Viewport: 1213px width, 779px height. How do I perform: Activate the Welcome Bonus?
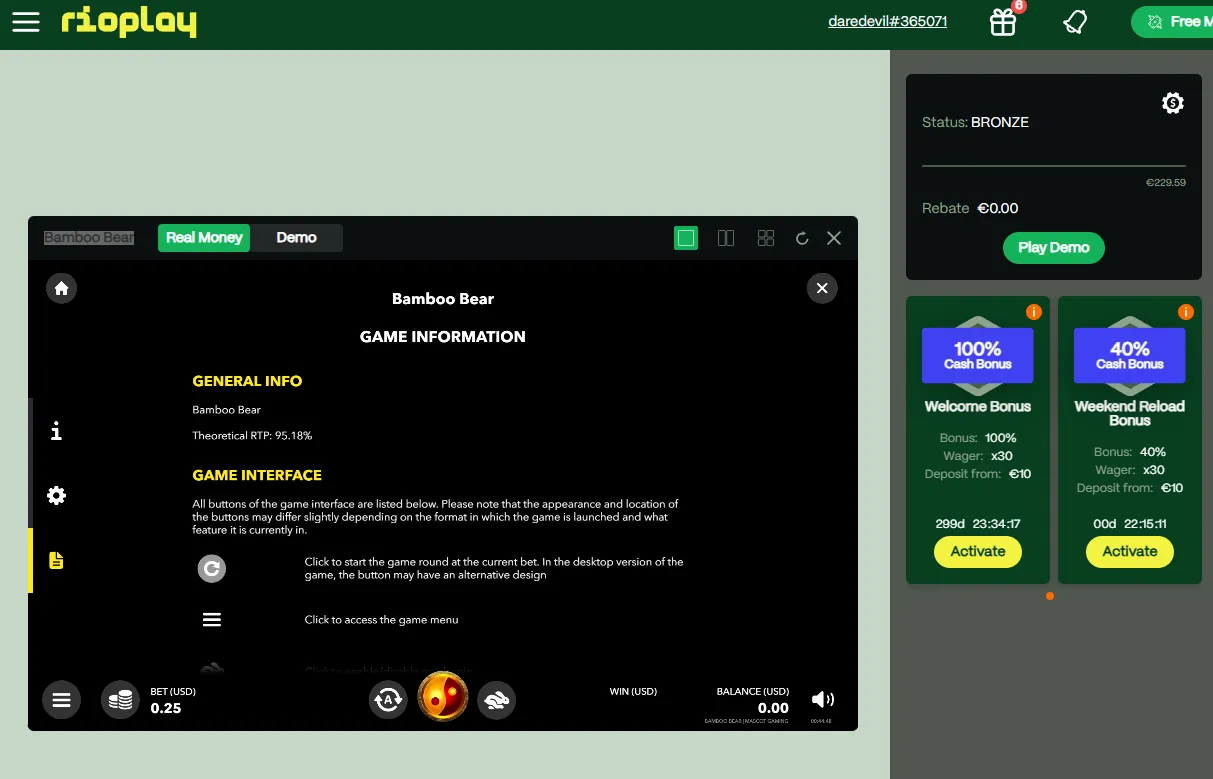(978, 552)
